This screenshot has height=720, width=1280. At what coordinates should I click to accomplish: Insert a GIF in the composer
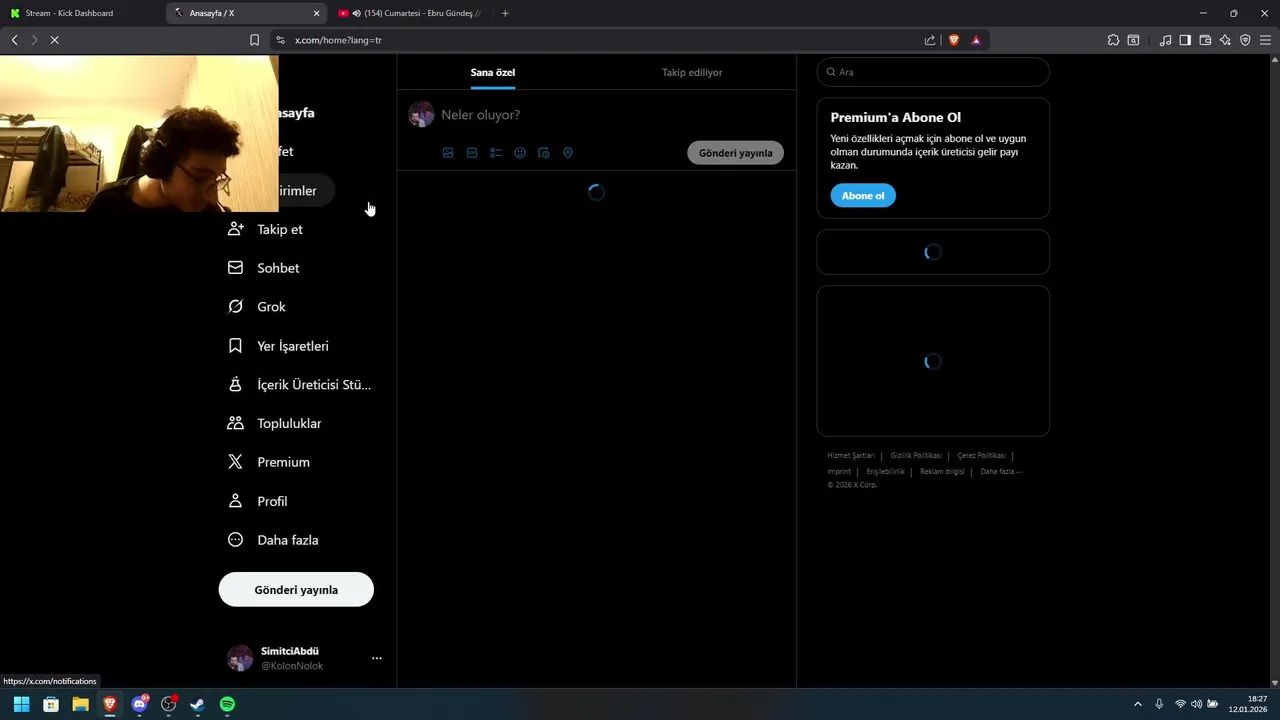[472, 153]
